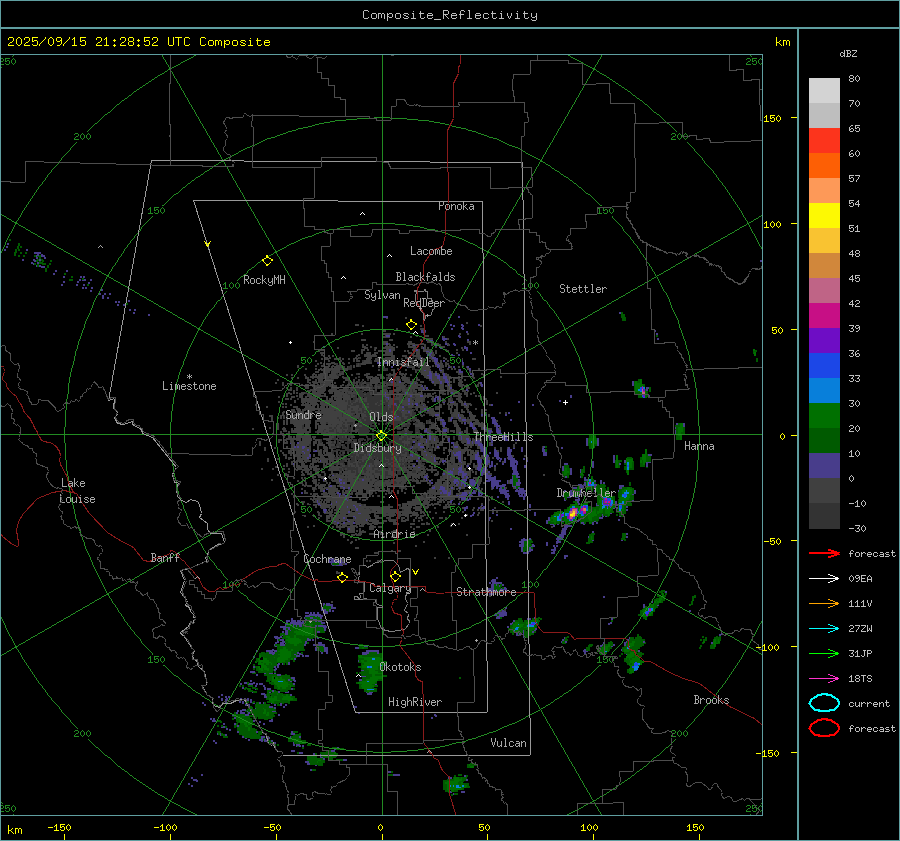Click the Didsbury label
The image size is (900, 841).
click(x=378, y=448)
